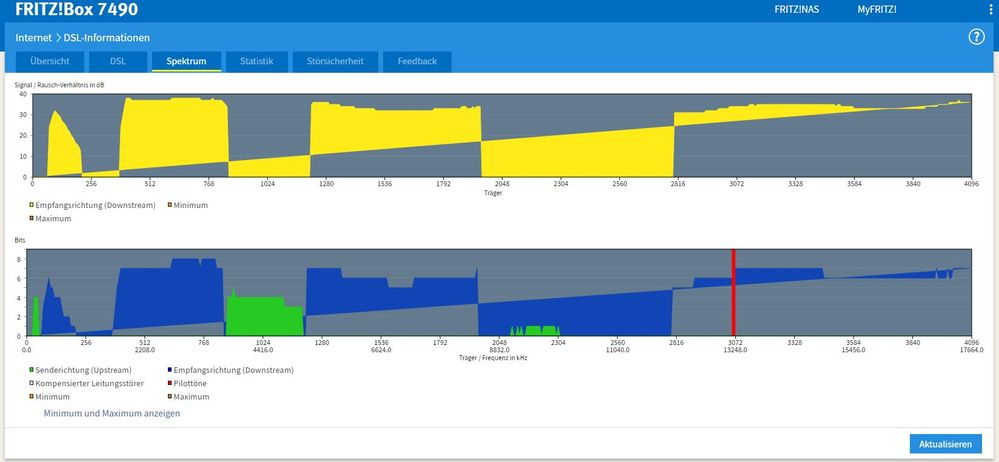999x462 pixels.
Task: Open the Feedback tab
Action: click(417, 62)
